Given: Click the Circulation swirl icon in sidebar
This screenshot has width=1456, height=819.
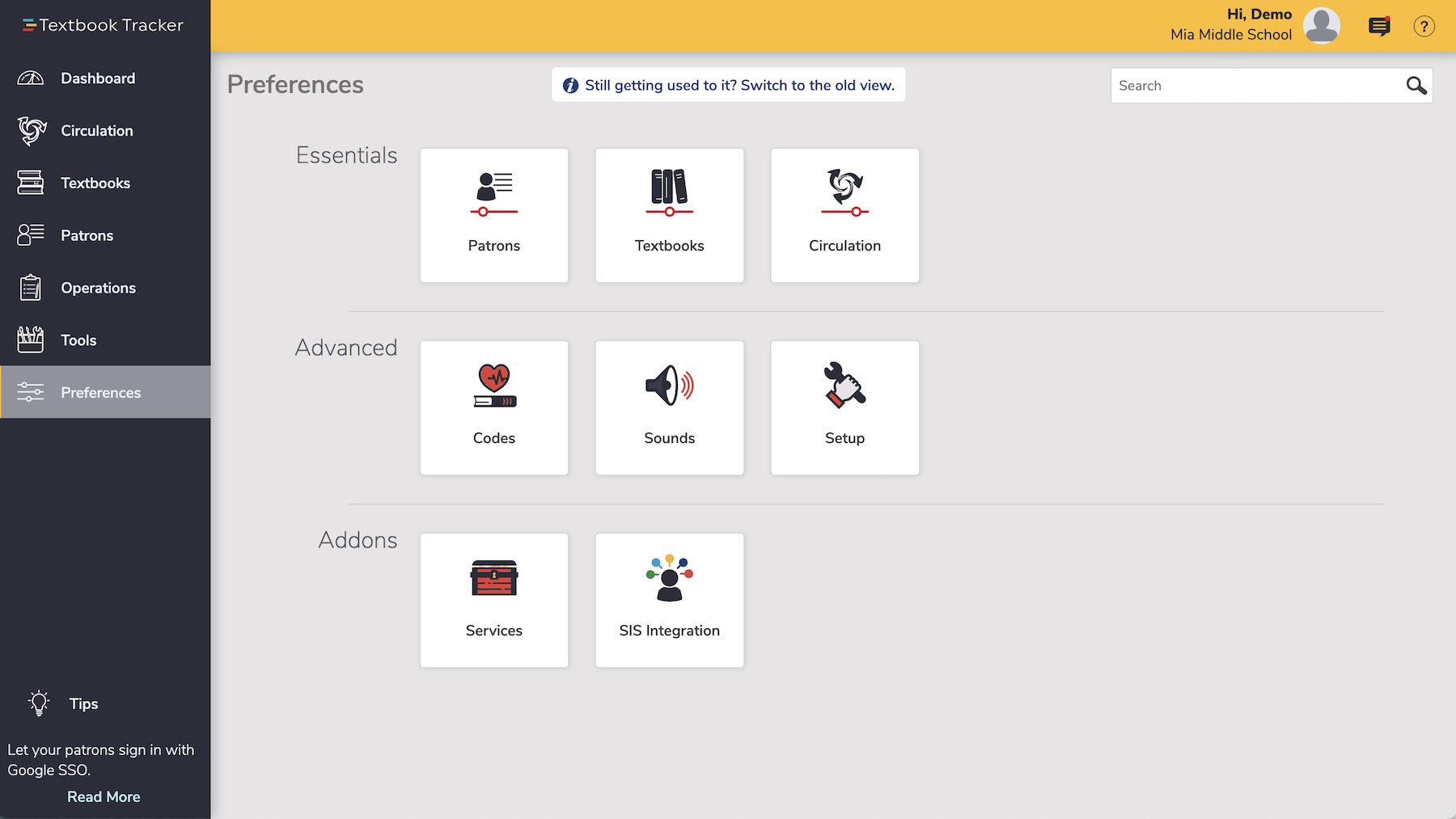Looking at the screenshot, I should (x=32, y=130).
